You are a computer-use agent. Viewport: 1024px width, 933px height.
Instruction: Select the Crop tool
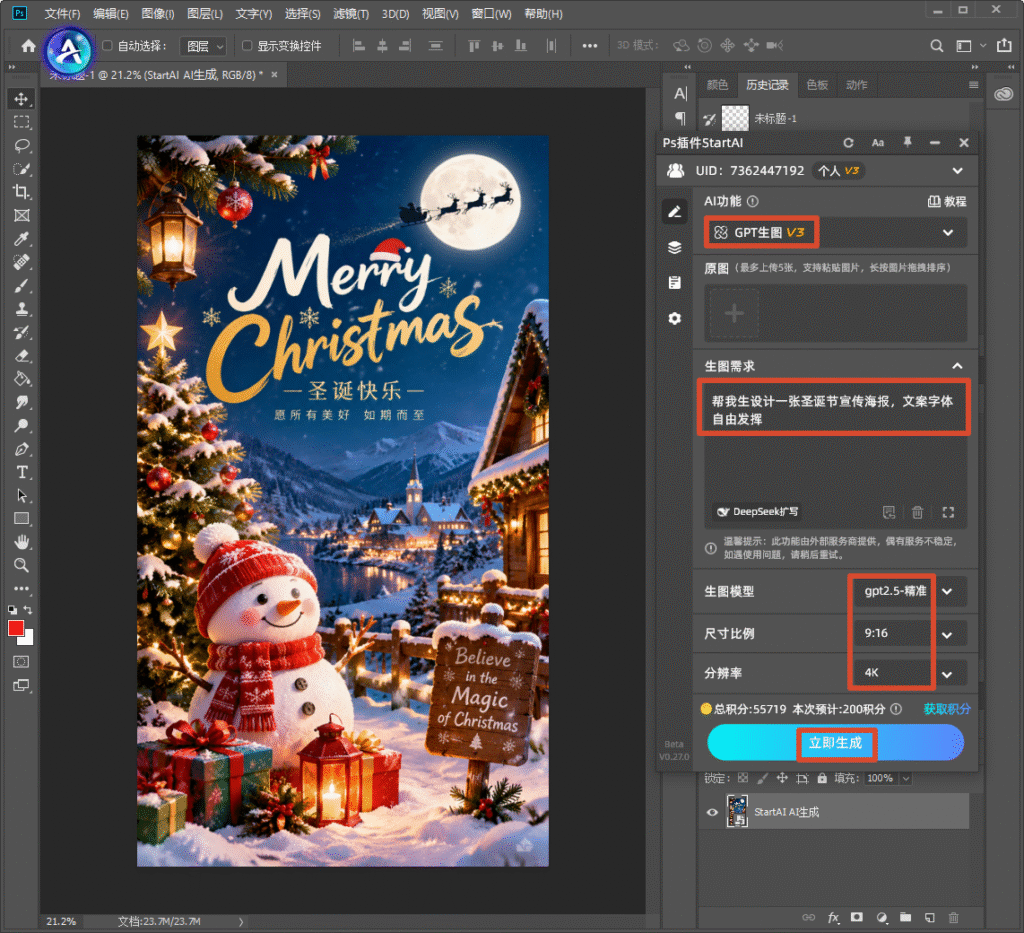coord(22,192)
